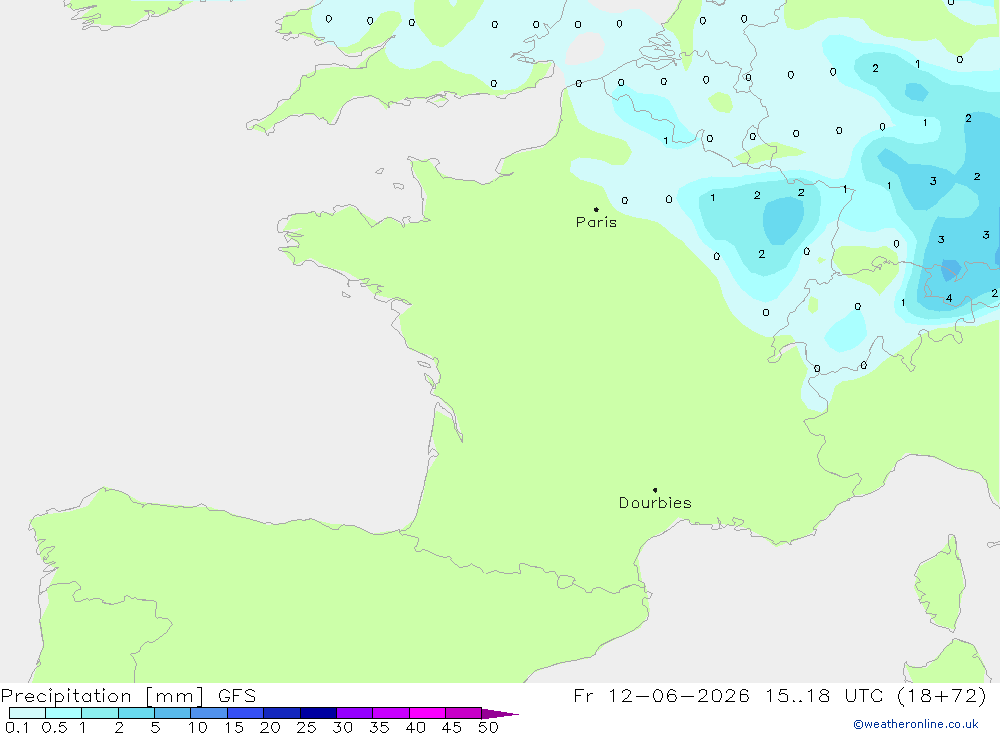Click the 4 mm precipitation value on map
The image size is (1000, 733).
tap(949, 298)
